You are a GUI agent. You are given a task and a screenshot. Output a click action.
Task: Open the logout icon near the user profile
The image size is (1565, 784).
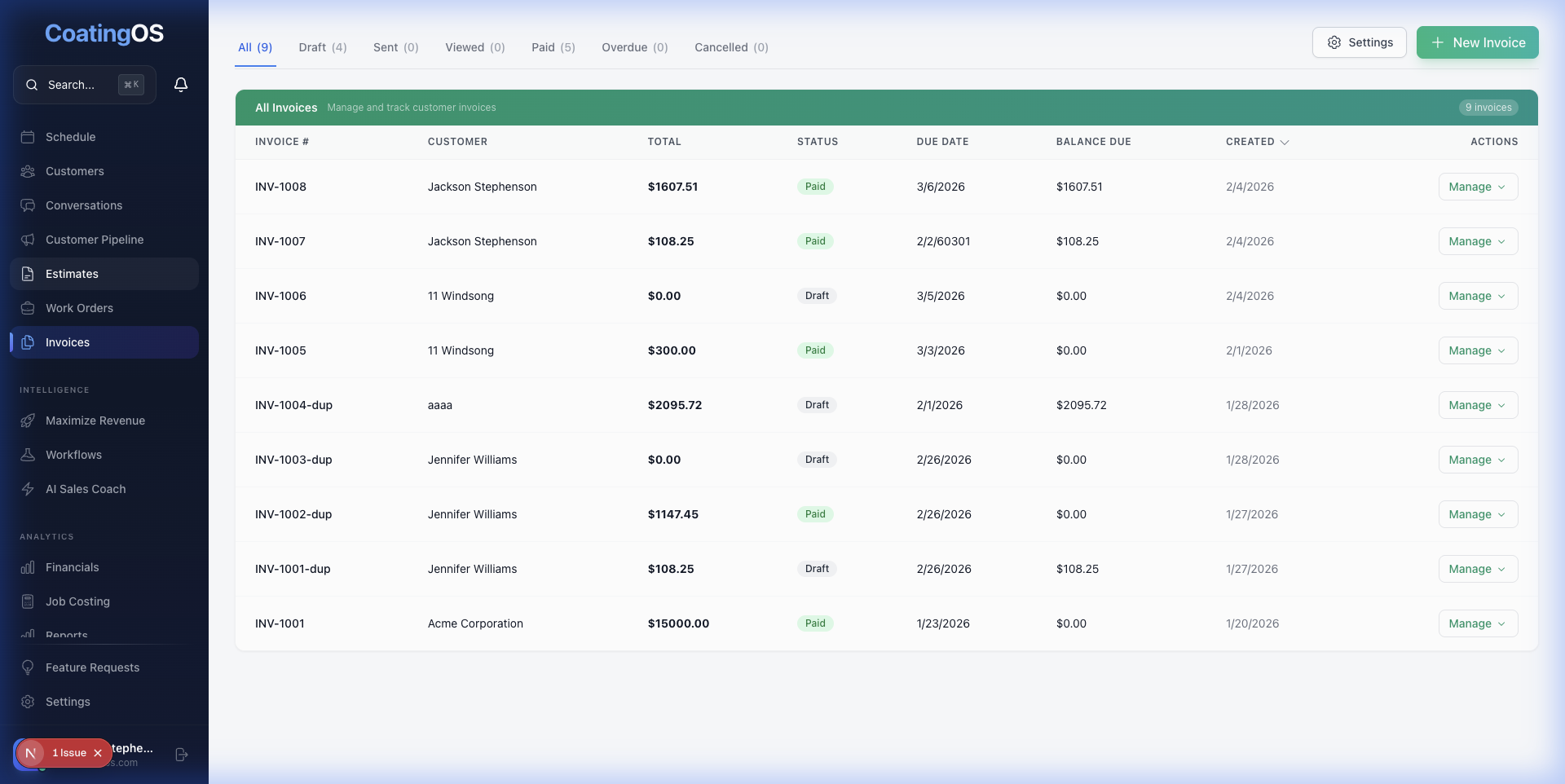click(181, 755)
